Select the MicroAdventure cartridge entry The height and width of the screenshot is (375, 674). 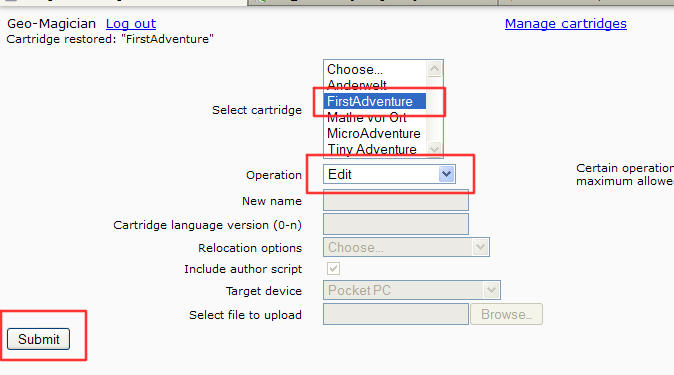[375, 133]
